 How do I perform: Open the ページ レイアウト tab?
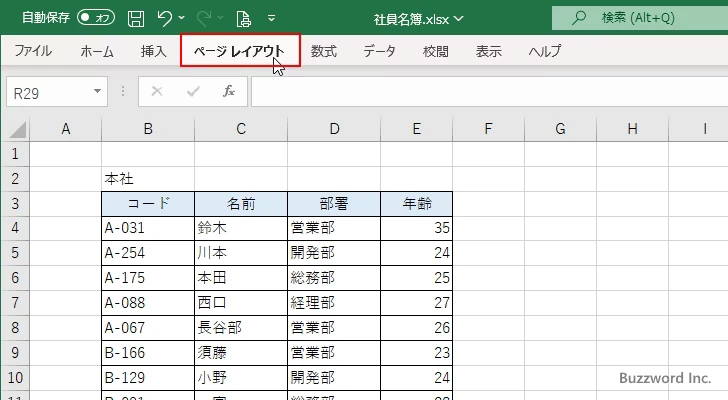(240, 51)
